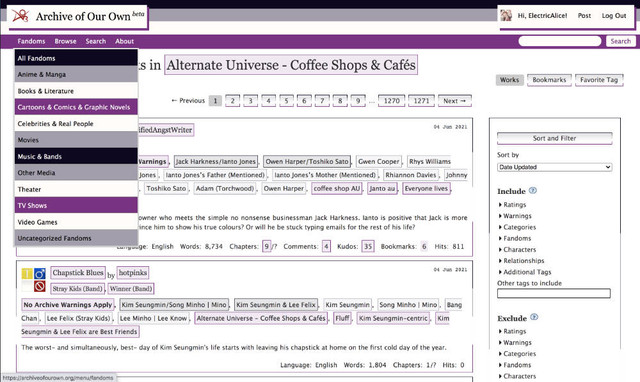Open the Comments count 4 link
Screen dimensions: 640x382
point(326,247)
